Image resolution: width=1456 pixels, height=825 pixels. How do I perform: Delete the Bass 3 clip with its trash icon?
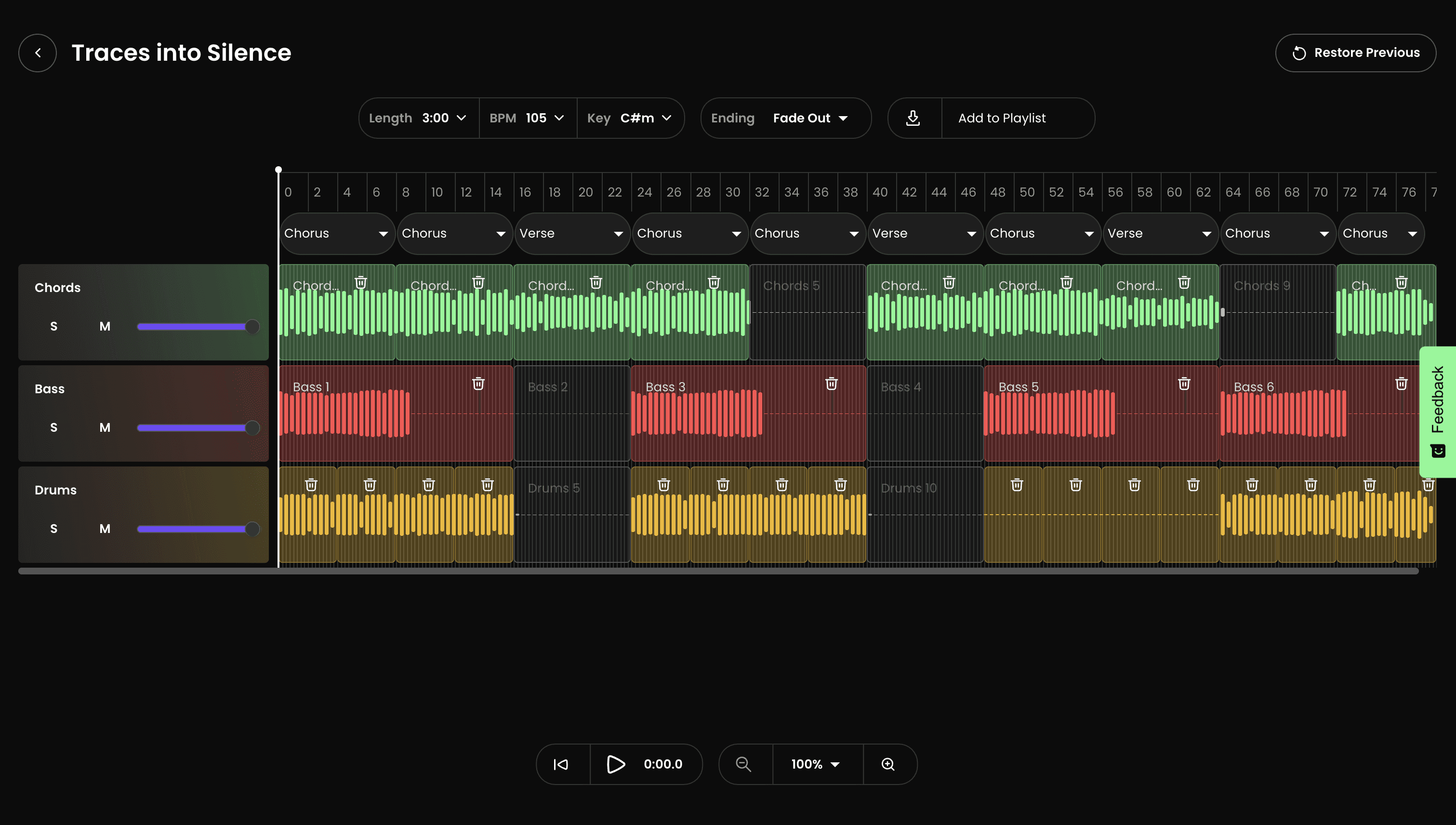[x=831, y=384]
